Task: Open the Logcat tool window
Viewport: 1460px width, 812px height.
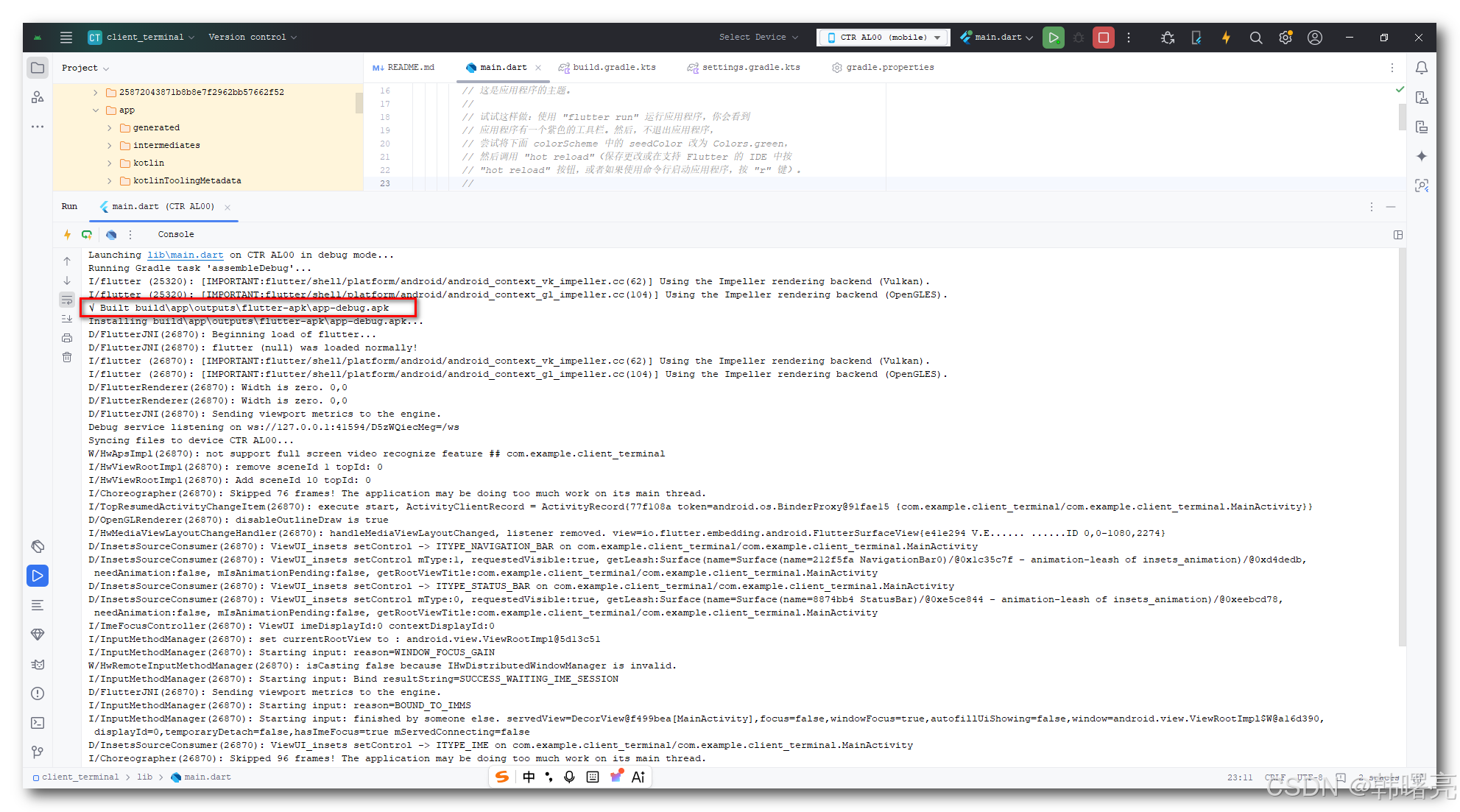Action: coord(38,664)
